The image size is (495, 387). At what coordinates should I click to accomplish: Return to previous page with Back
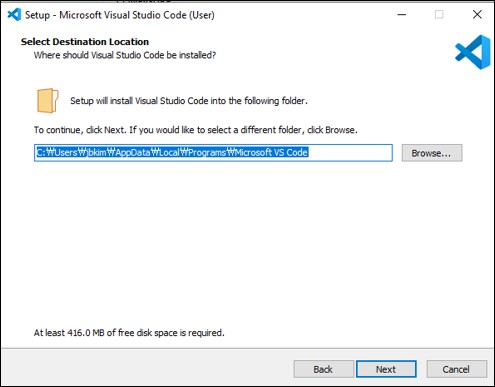(323, 369)
